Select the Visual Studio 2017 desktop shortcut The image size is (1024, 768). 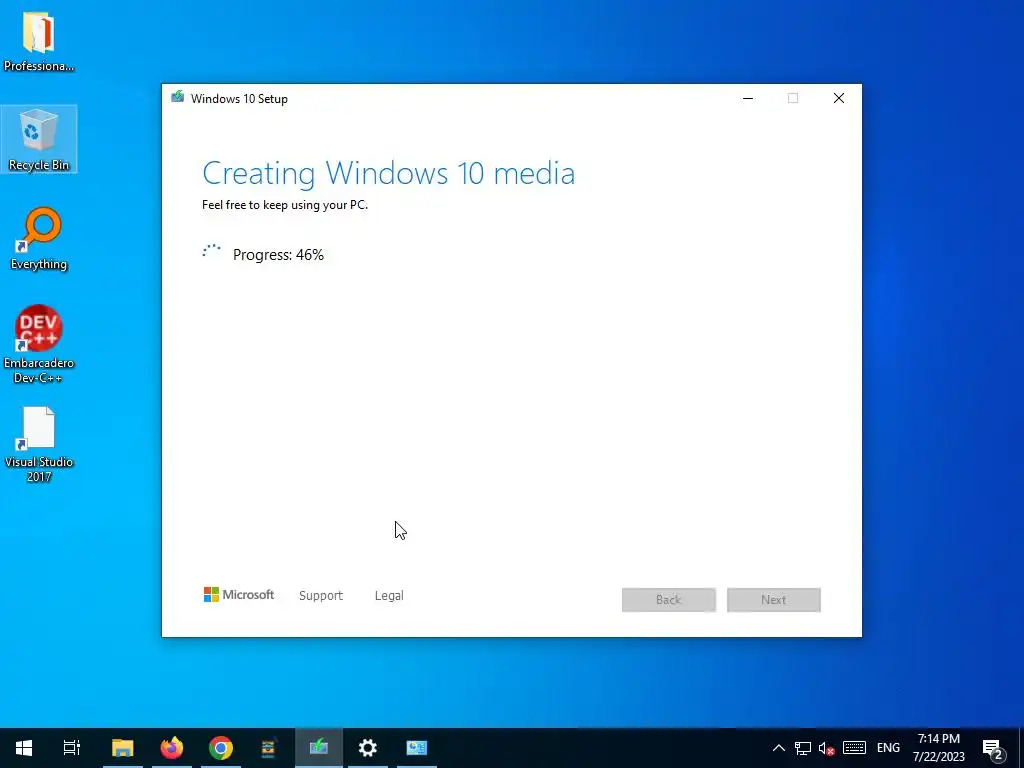coord(39,444)
